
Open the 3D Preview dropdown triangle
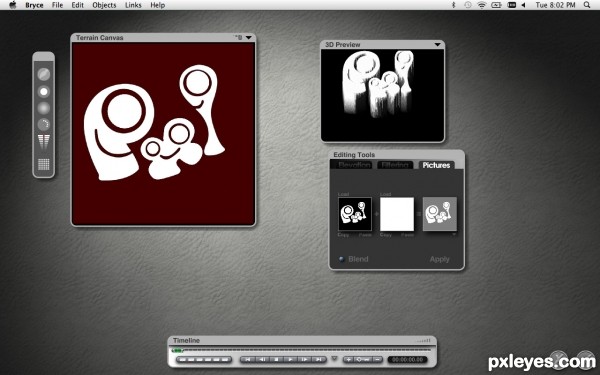pyautogui.click(x=437, y=45)
